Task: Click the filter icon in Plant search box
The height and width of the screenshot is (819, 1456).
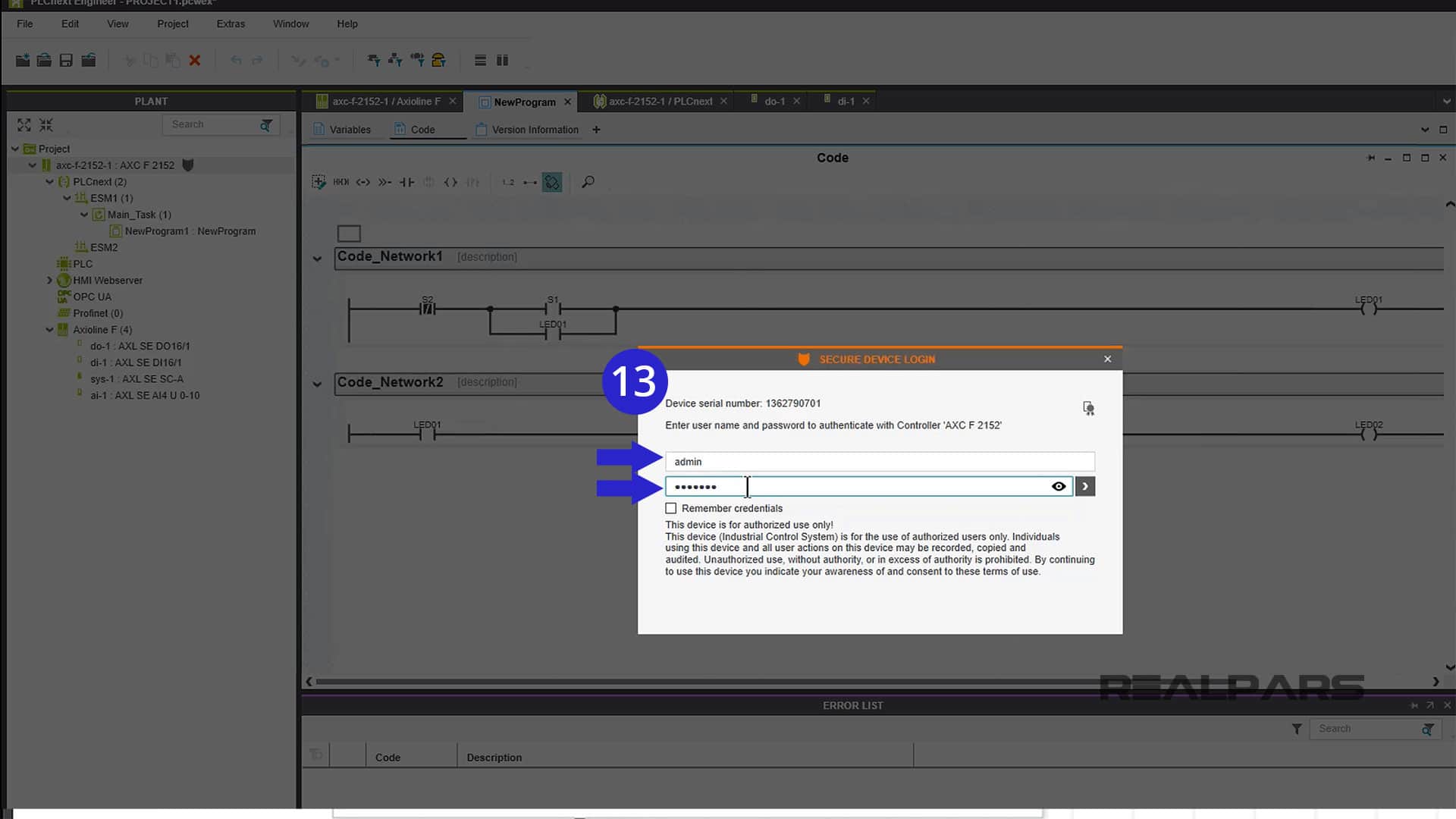Action: click(x=266, y=125)
